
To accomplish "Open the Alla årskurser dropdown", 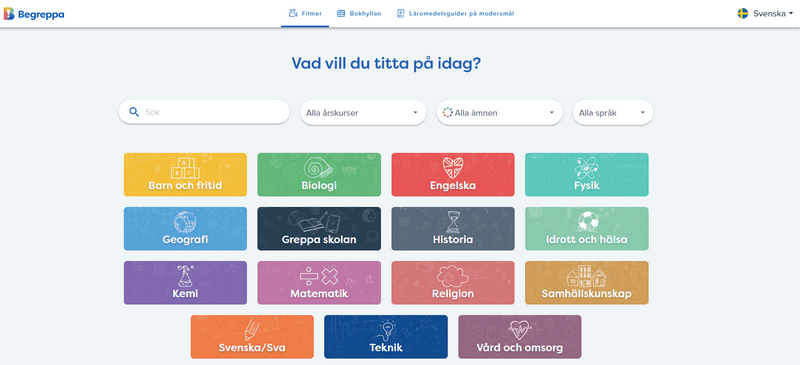I will pos(363,113).
